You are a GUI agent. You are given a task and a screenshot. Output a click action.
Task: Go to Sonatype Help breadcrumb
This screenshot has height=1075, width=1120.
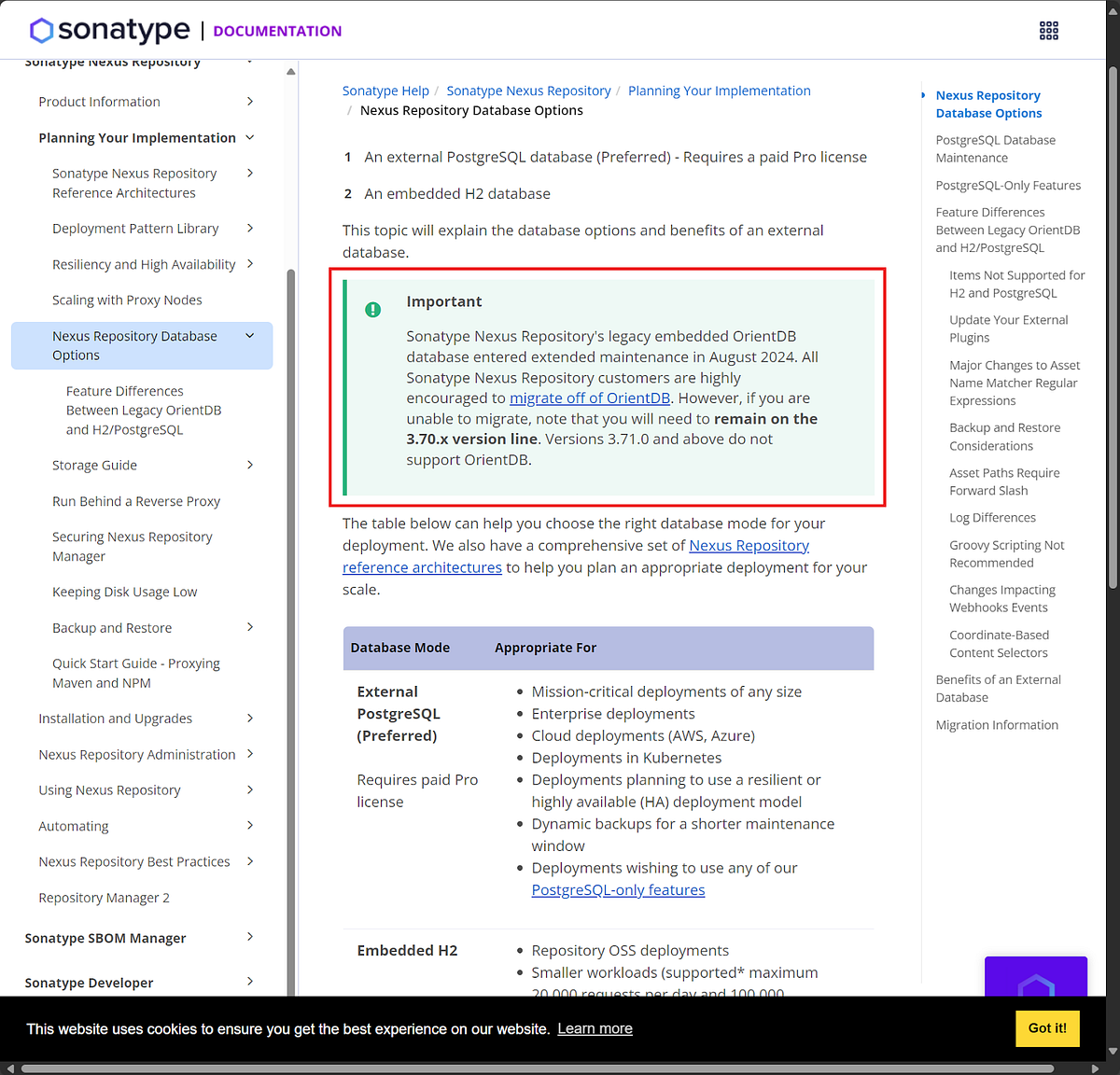point(385,91)
